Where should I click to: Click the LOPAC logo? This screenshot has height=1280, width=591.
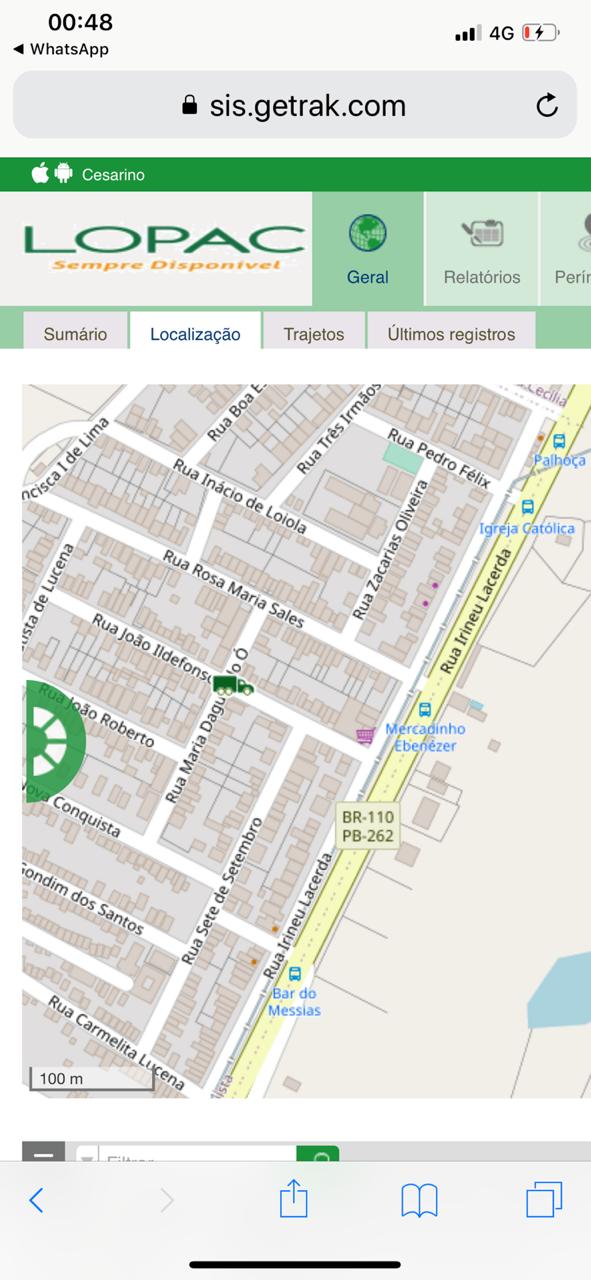click(165, 247)
